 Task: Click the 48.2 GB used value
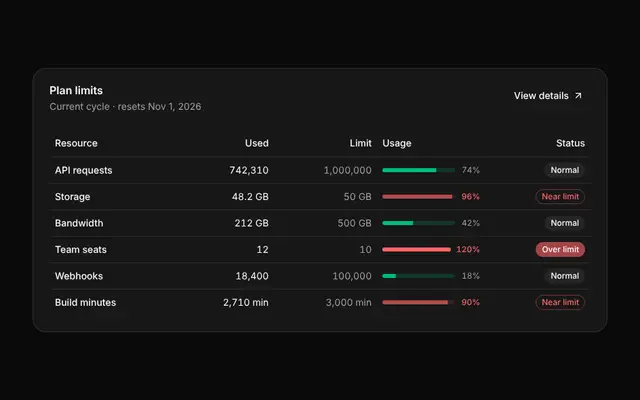[x=250, y=197]
